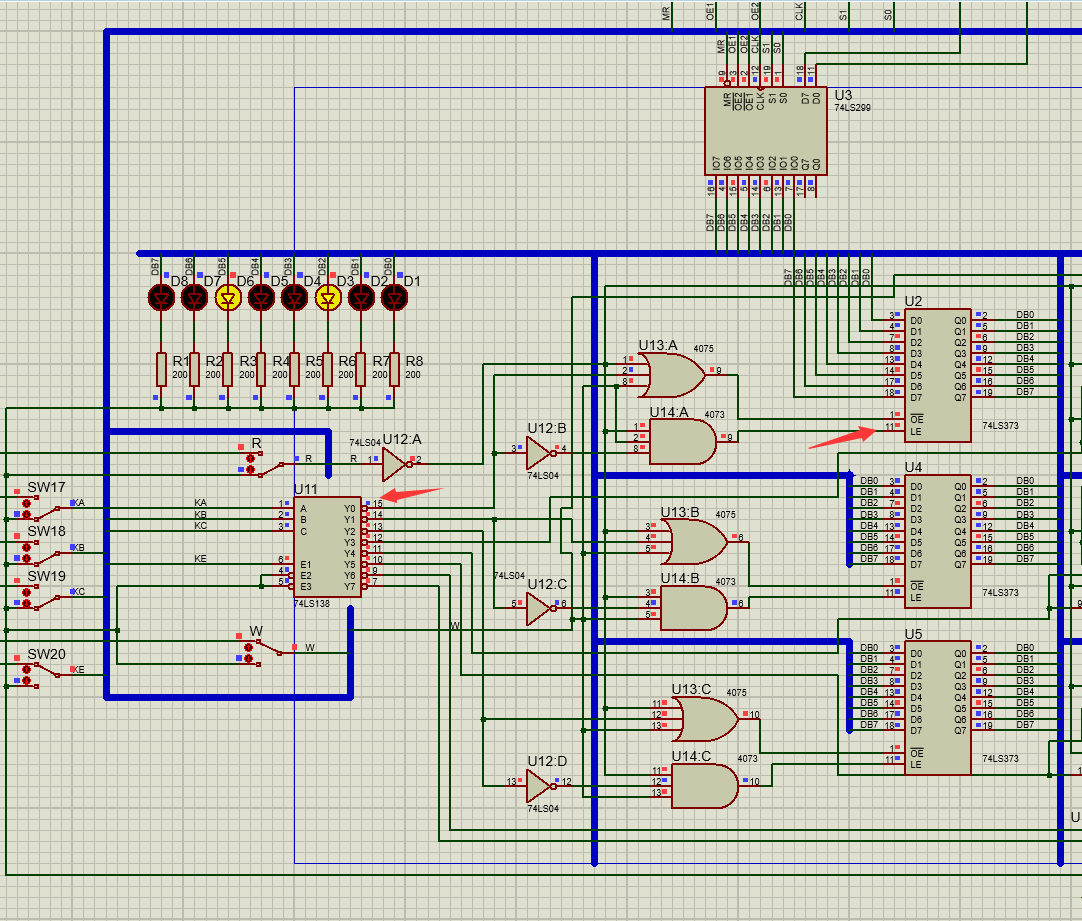
Task: Select resistor R4
Action: pyautogui.click(x=261, y=370)
